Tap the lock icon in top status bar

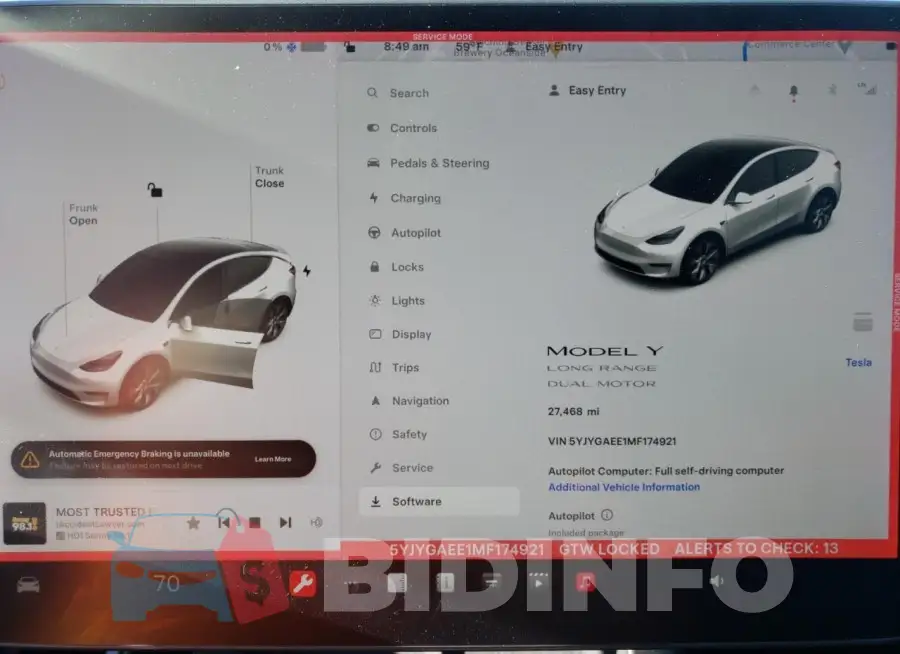[350, 47]
